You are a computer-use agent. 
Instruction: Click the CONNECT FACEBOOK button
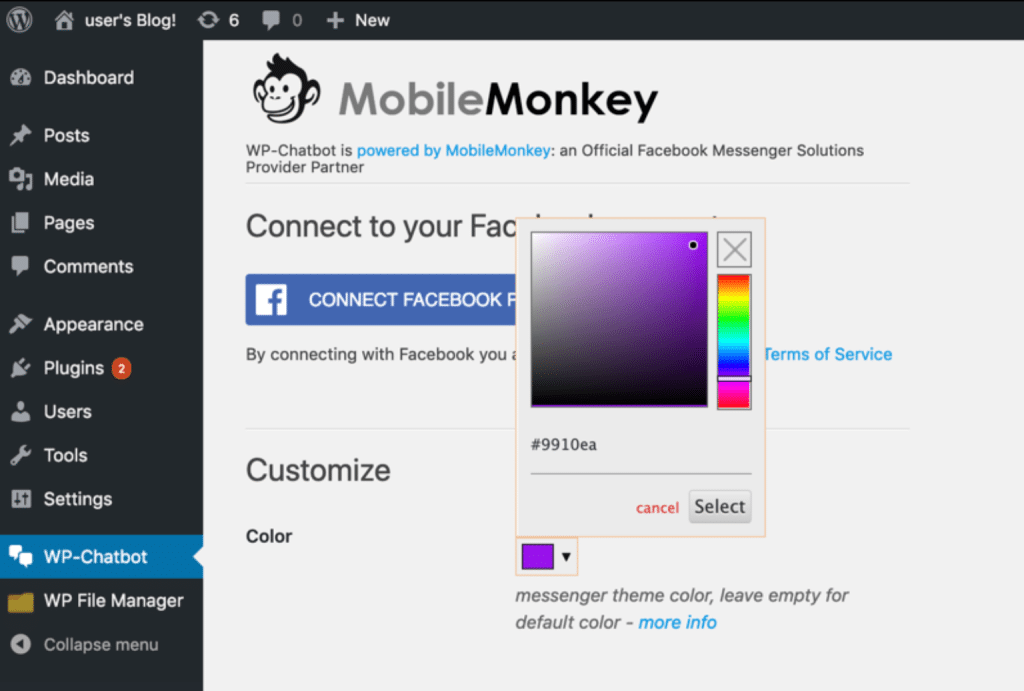pos(381,300)
